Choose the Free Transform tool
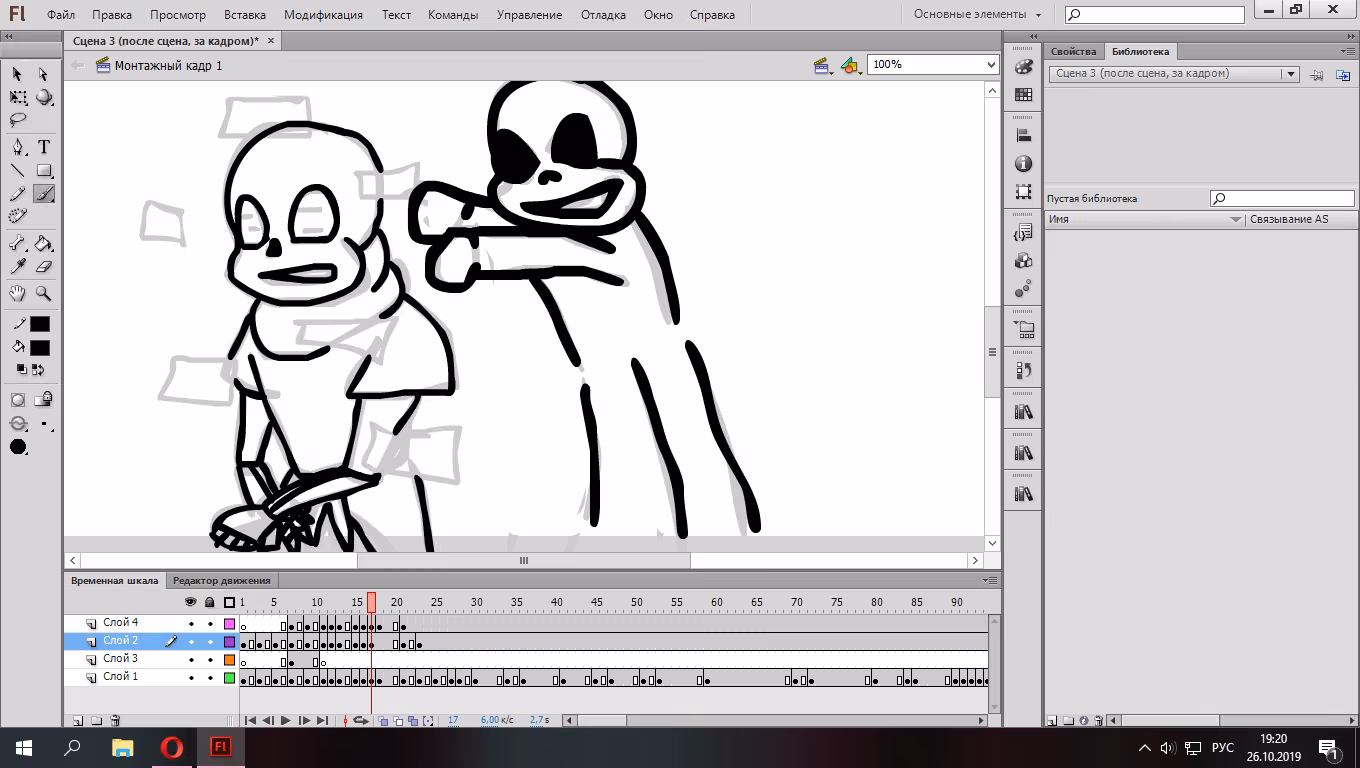The width and height of the screenshot is (1360, 768). [x=18, y=97]
